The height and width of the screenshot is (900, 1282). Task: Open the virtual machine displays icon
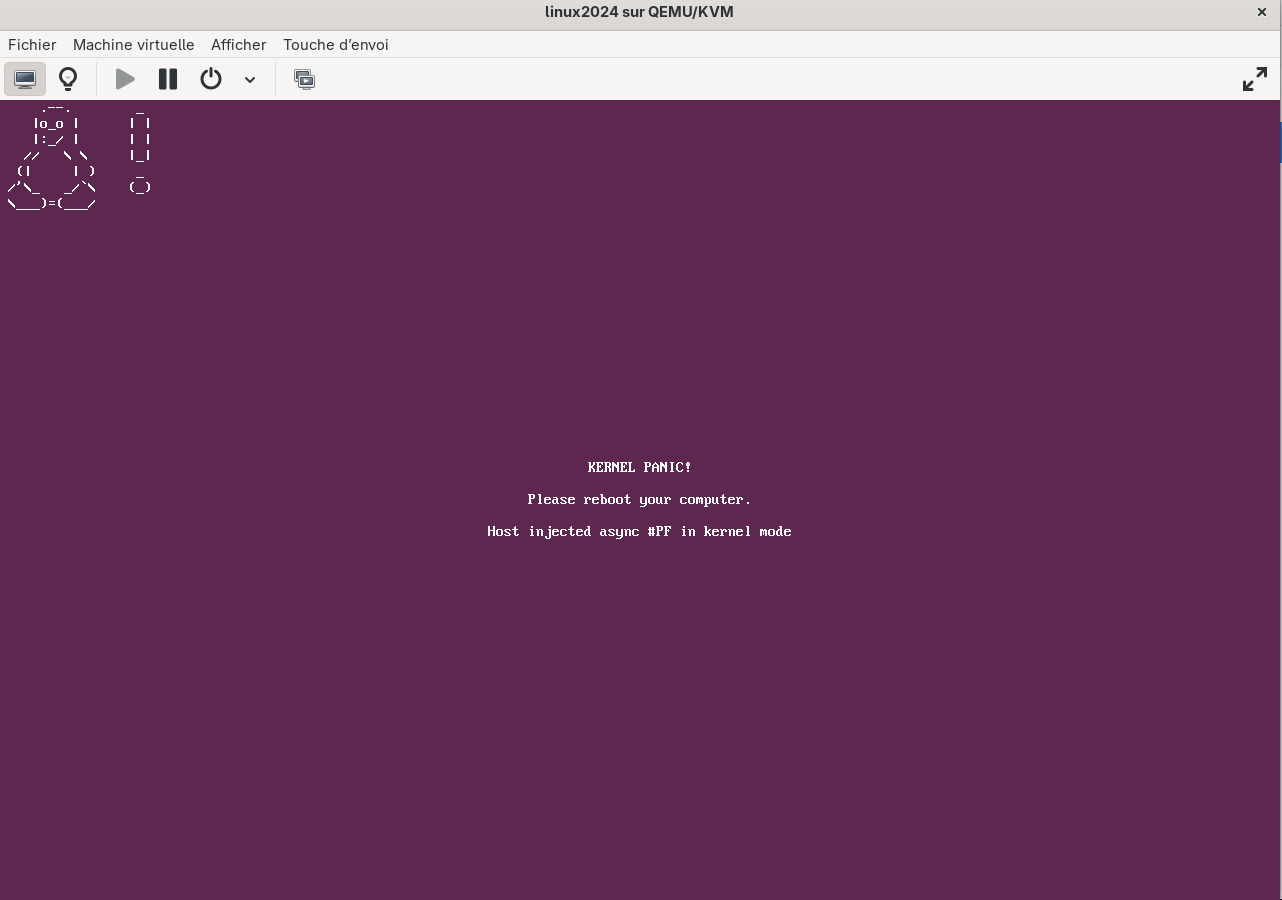(x=304, y=78)
